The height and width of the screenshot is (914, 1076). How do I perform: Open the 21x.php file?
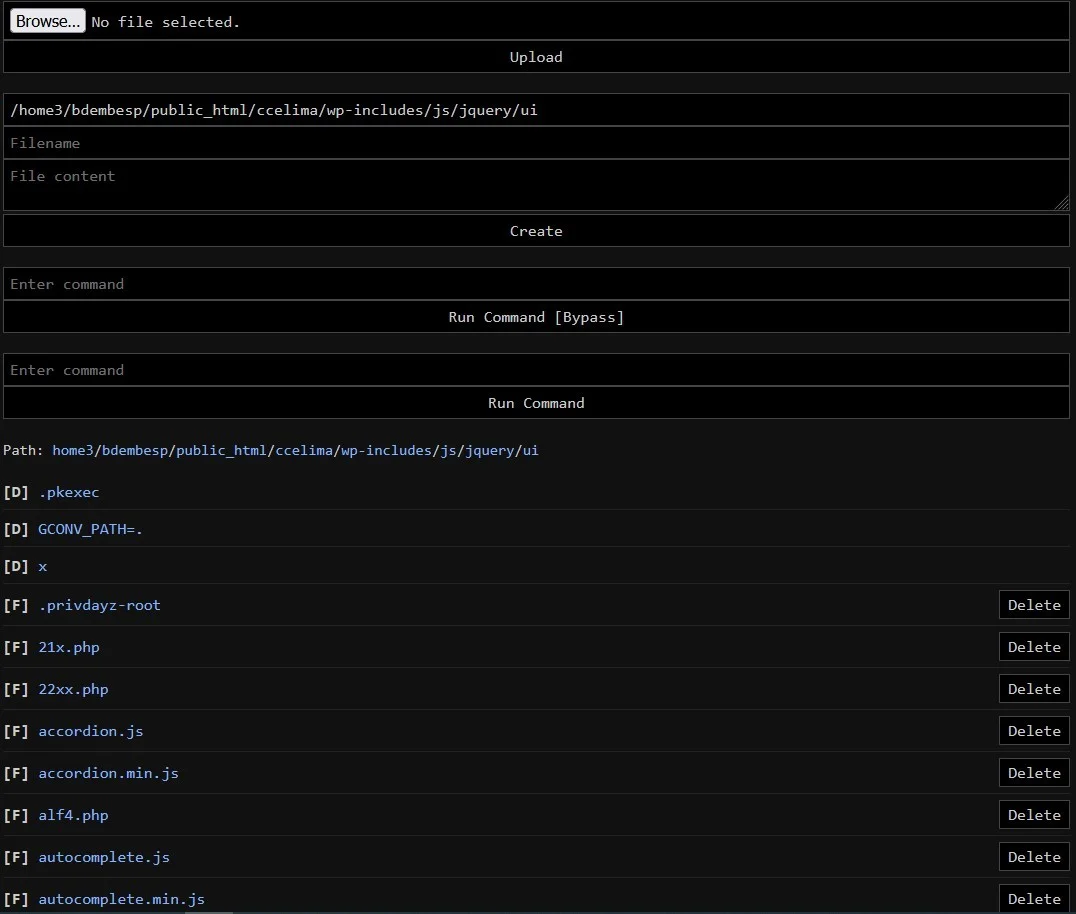[68, 647]
